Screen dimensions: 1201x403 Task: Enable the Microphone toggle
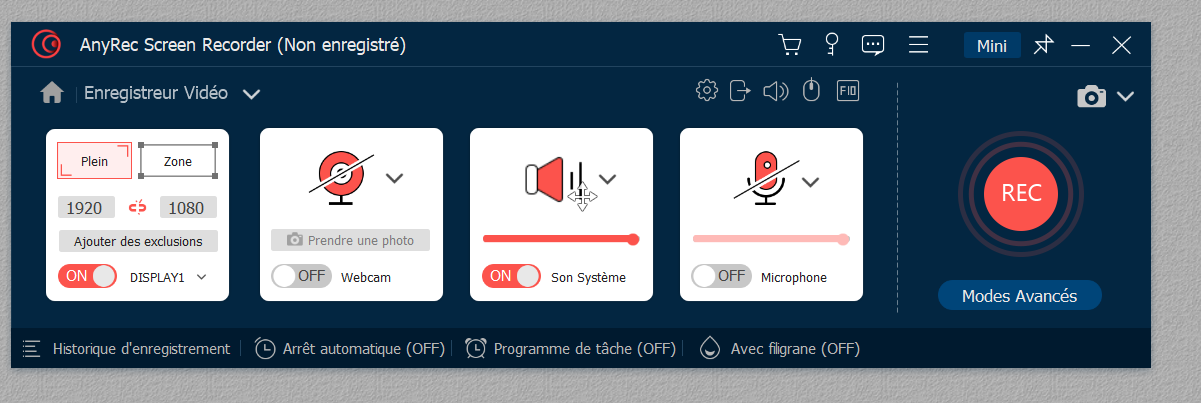point(721,276)
